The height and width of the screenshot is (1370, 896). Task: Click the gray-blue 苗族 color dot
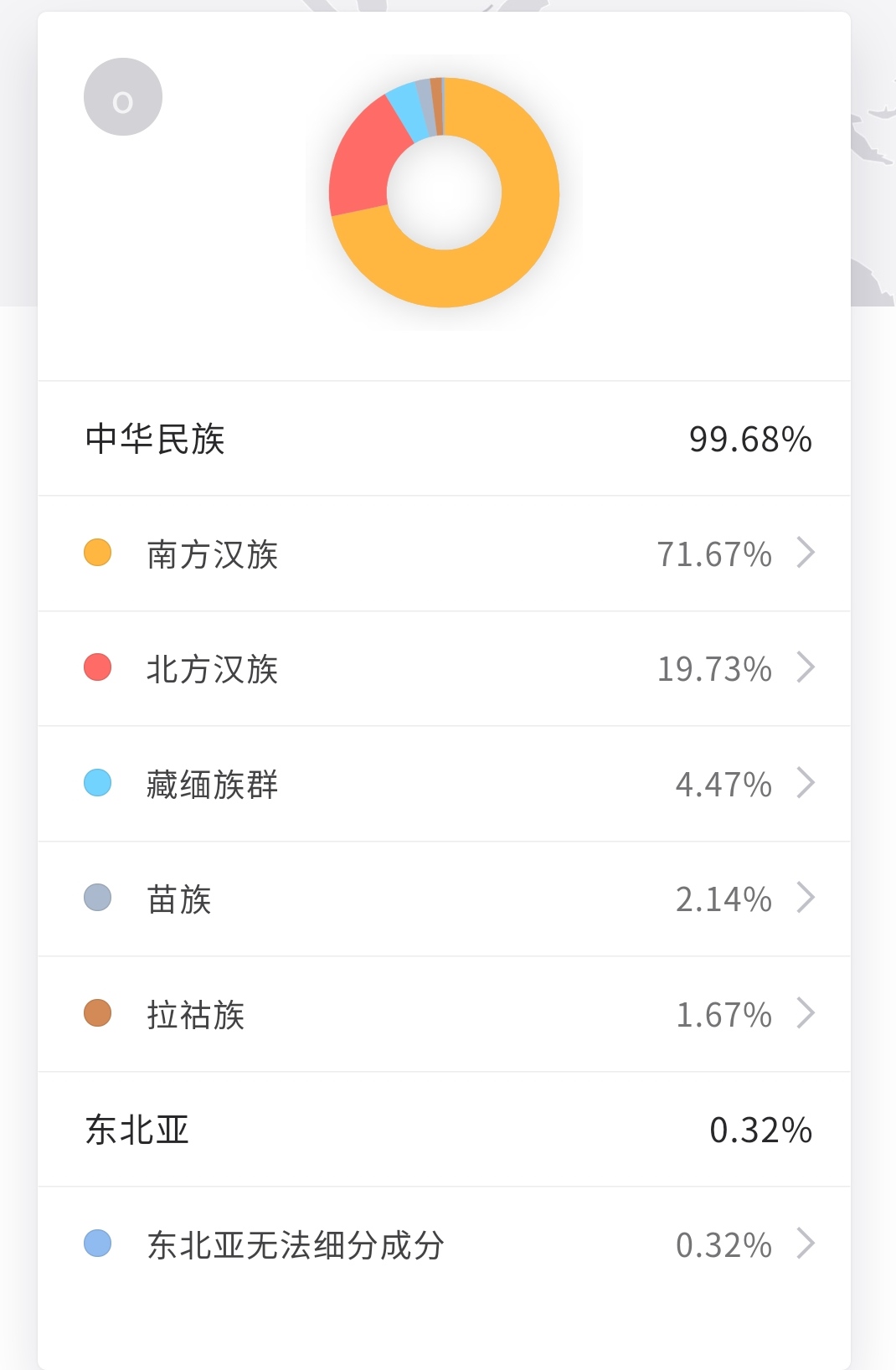pos(98,898)
